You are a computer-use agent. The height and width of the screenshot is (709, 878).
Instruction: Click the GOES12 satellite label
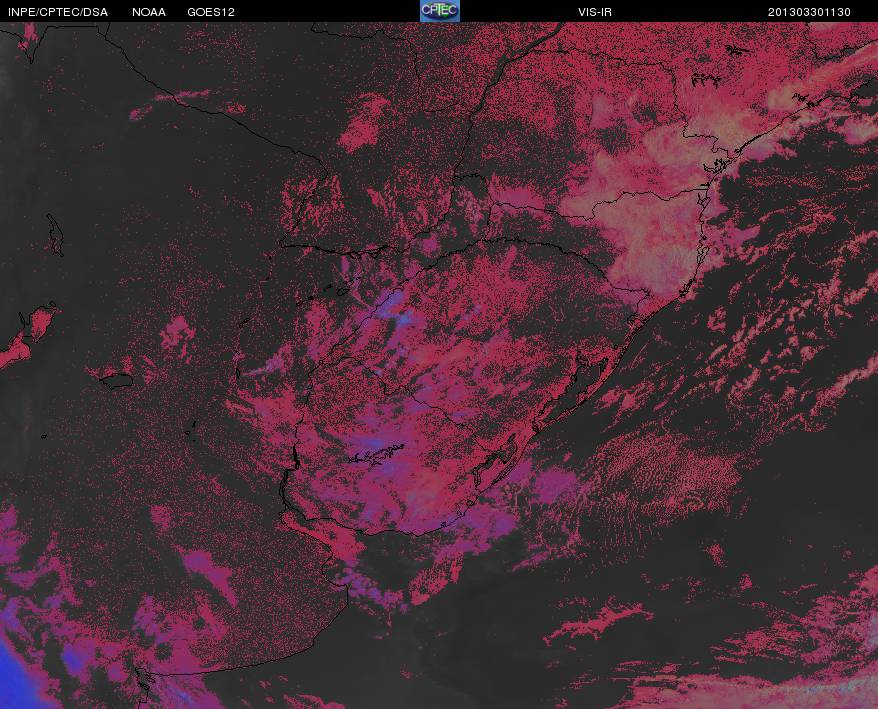[211, 12]
